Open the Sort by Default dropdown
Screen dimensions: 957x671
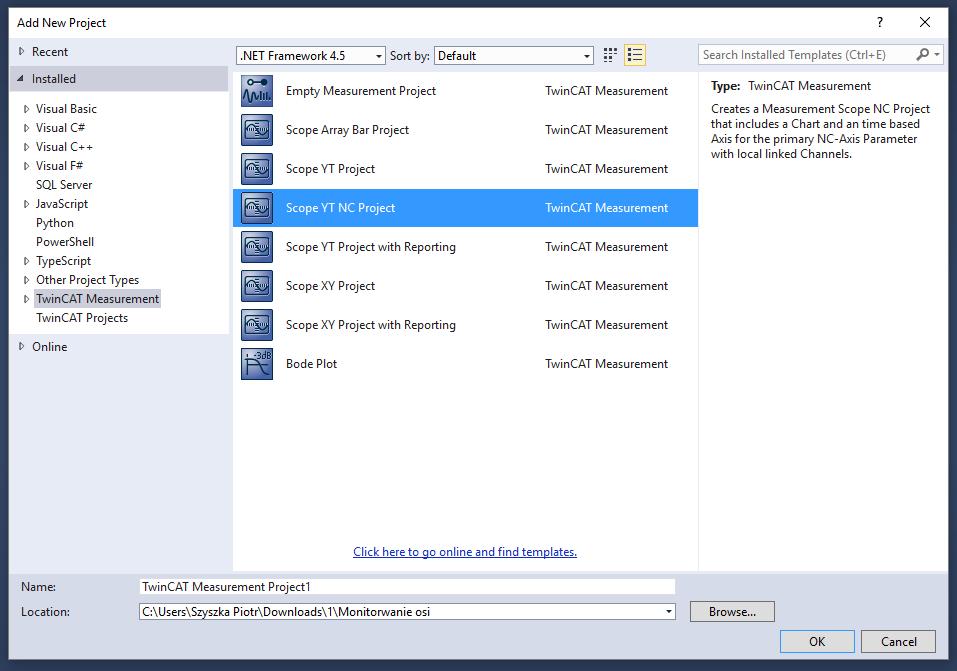click(x=514, y=56)
